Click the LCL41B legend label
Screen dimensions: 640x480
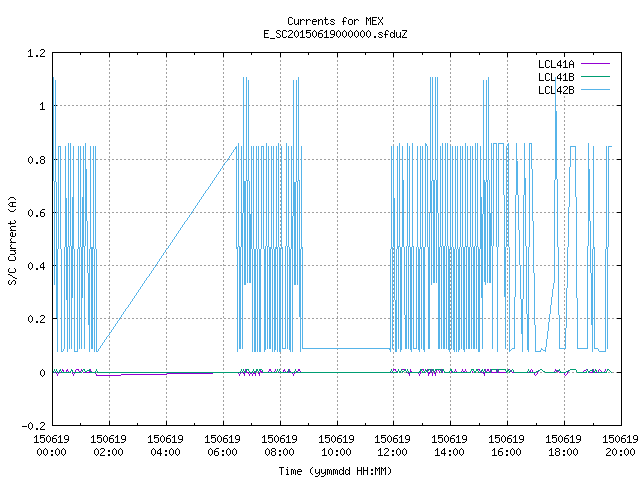(x=556, y=77)
